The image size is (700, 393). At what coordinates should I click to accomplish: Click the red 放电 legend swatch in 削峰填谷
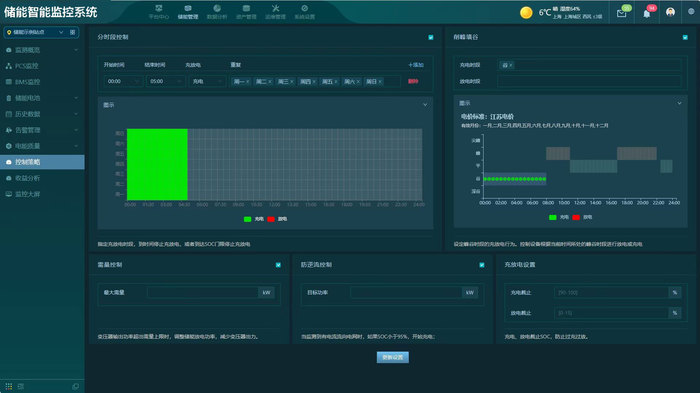576,217
